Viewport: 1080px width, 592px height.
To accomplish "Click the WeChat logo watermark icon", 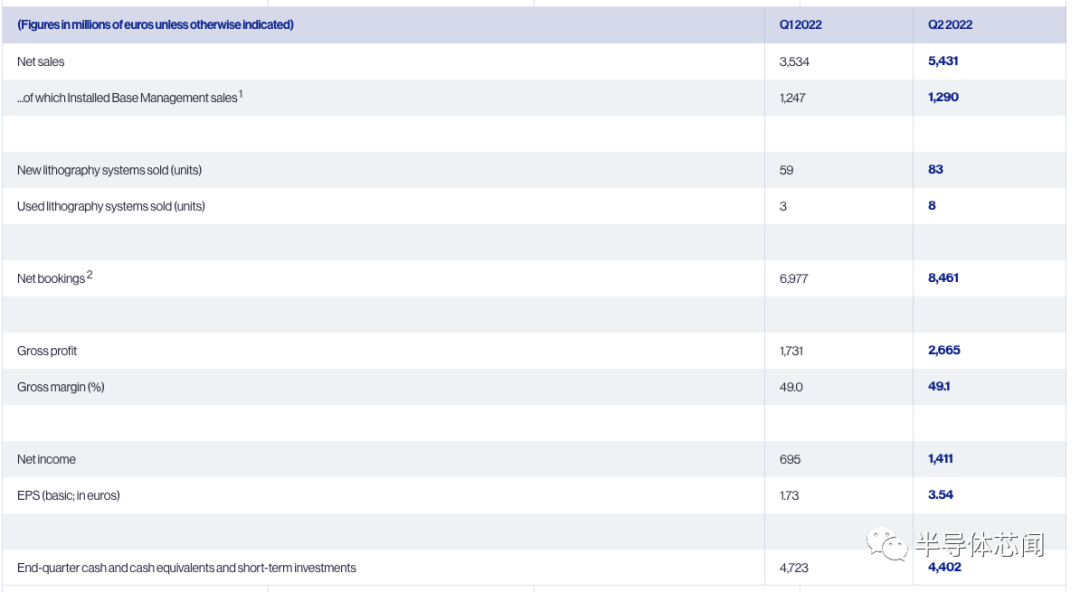I will point(887,543).
